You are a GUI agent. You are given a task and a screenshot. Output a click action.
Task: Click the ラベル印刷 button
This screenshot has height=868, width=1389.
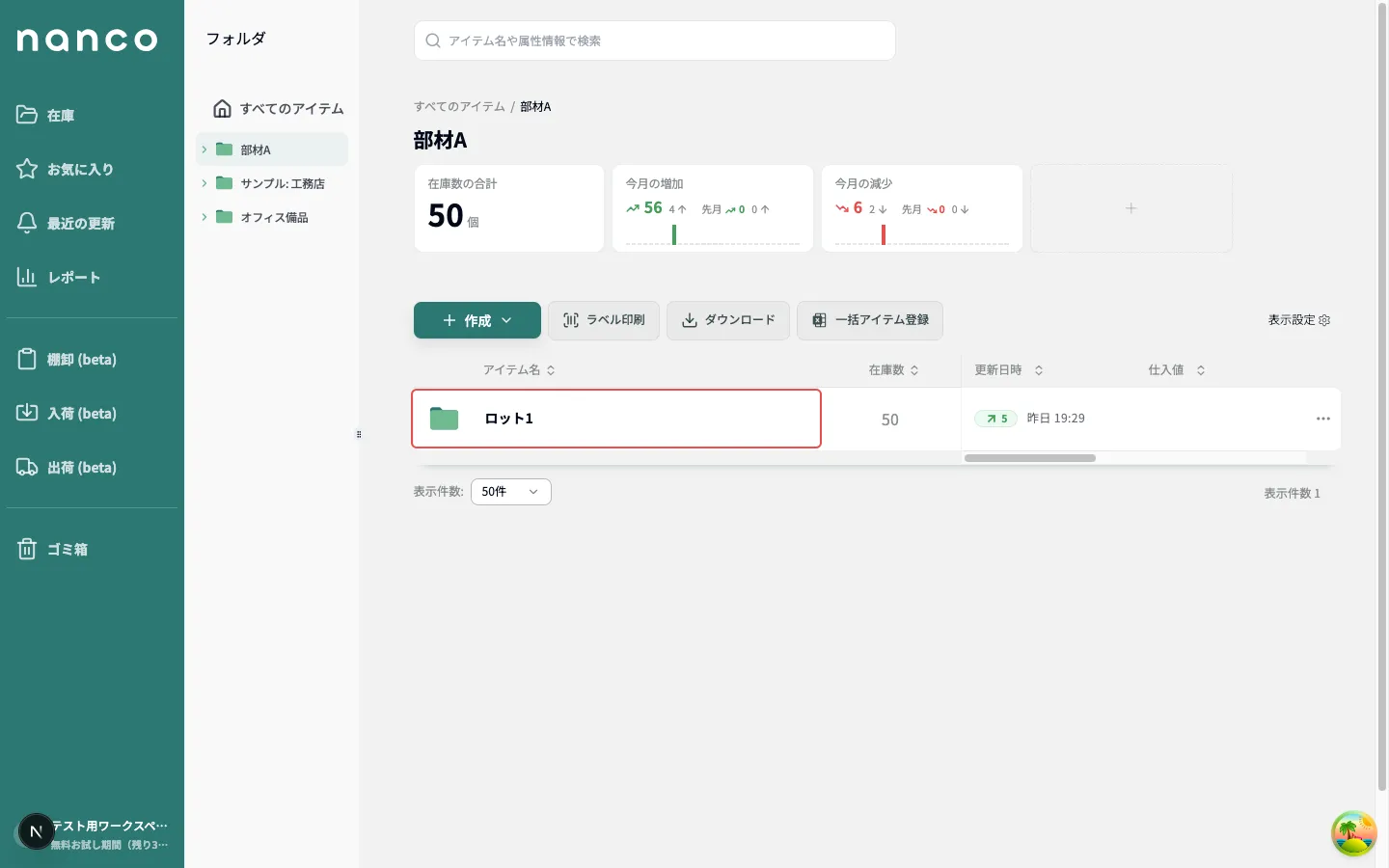click(604, 320)
